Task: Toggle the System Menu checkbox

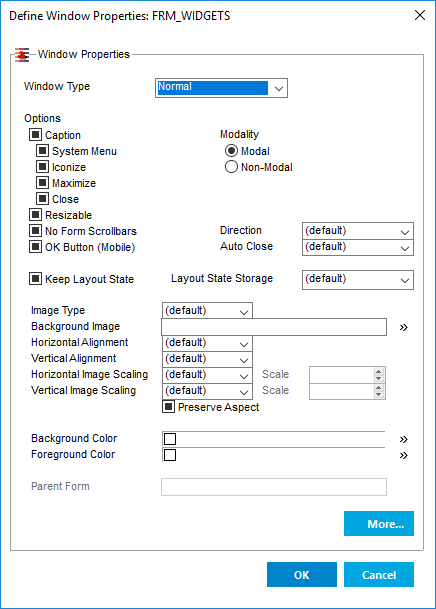Action: [x=42, y=151]
